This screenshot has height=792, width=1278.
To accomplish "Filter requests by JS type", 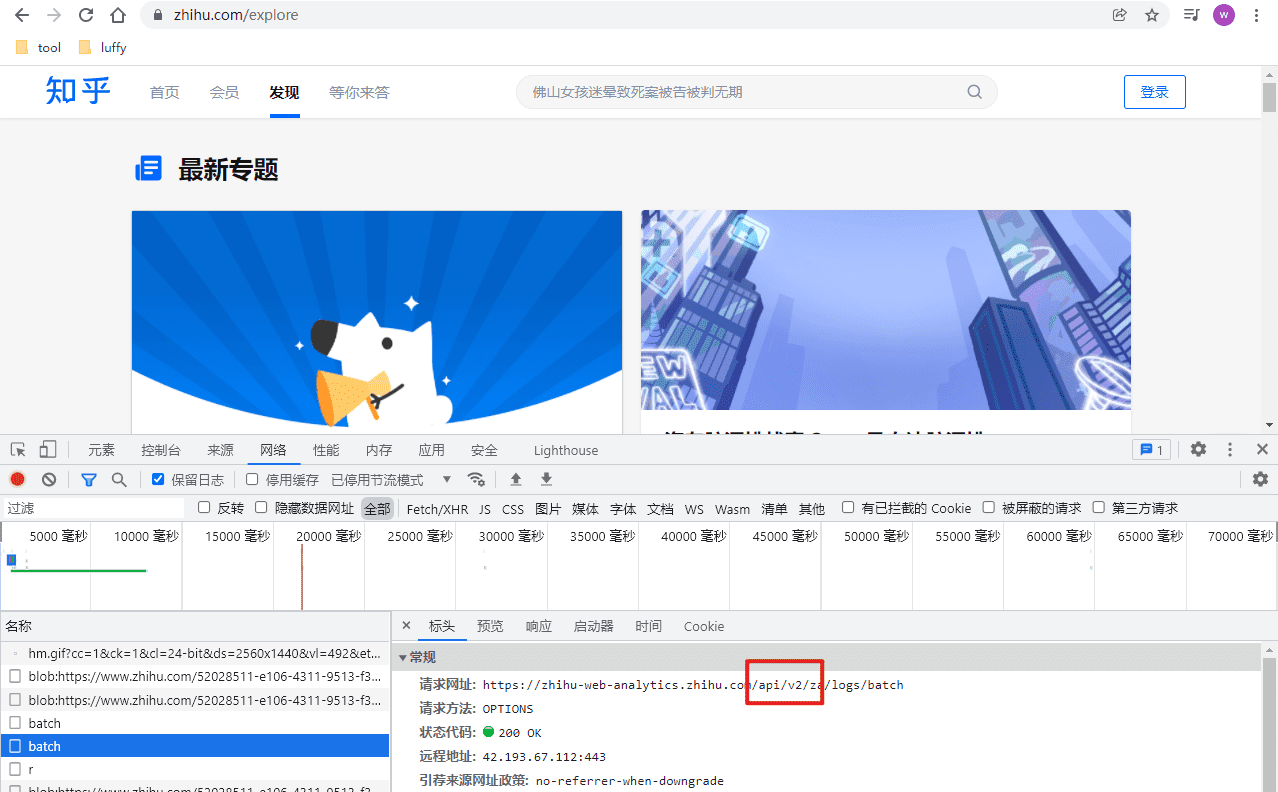I will point(485,509).
